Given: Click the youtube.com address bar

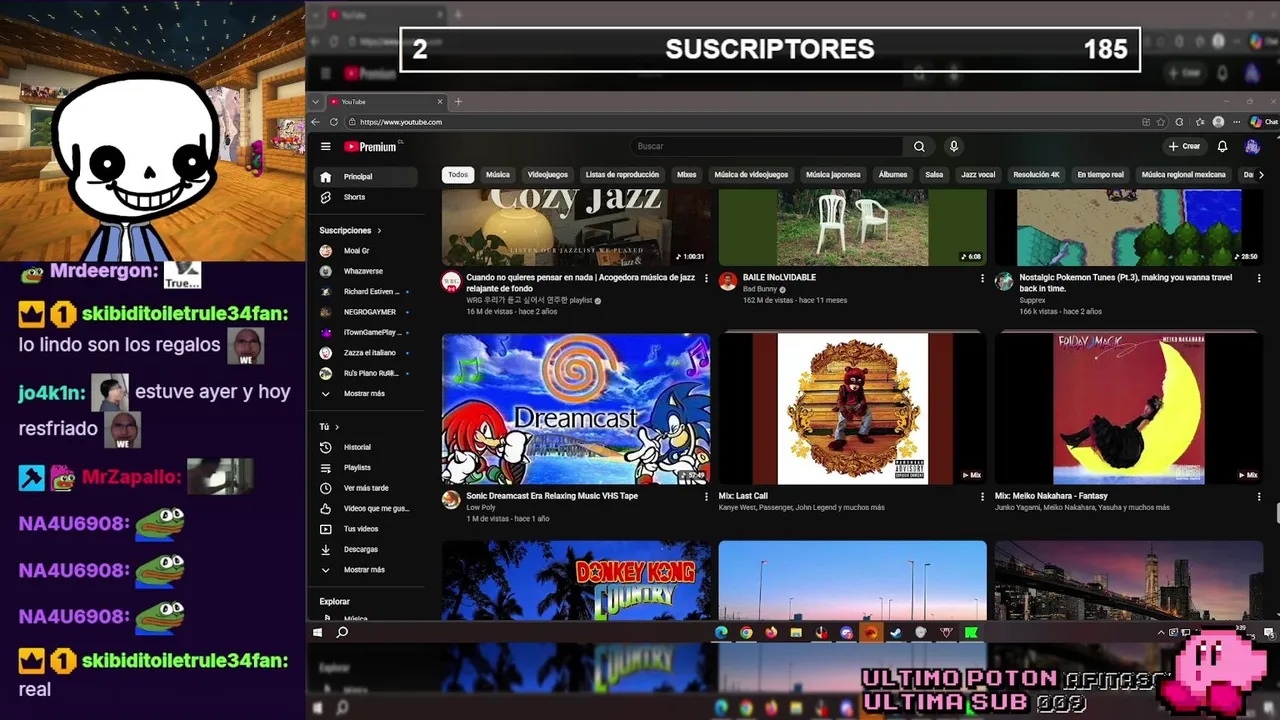Looking at the screenshot, I should point(740,122).
